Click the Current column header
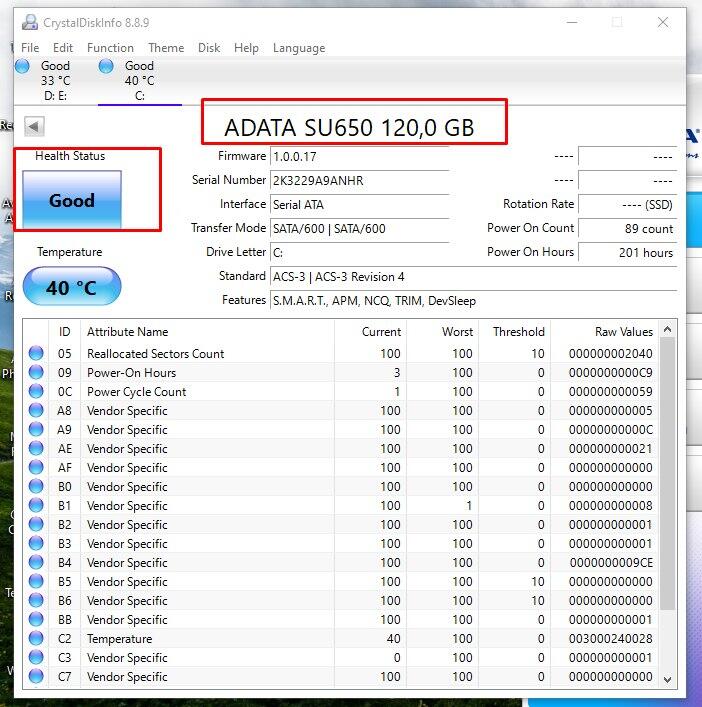The image size is (702, 707). (371, 332)
